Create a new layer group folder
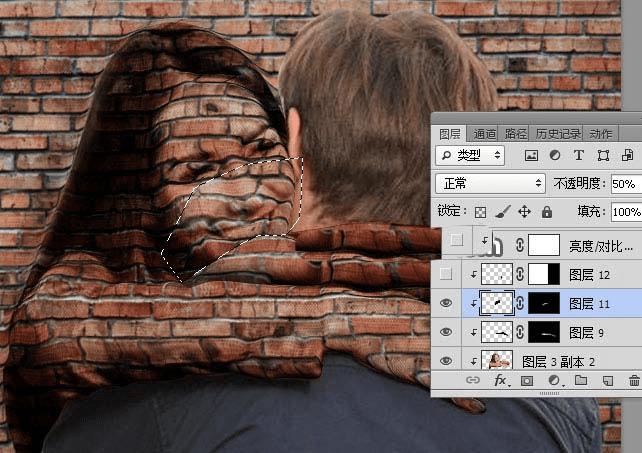The width and height of the screenshot is (642, 453). click(x=581, y=381)
